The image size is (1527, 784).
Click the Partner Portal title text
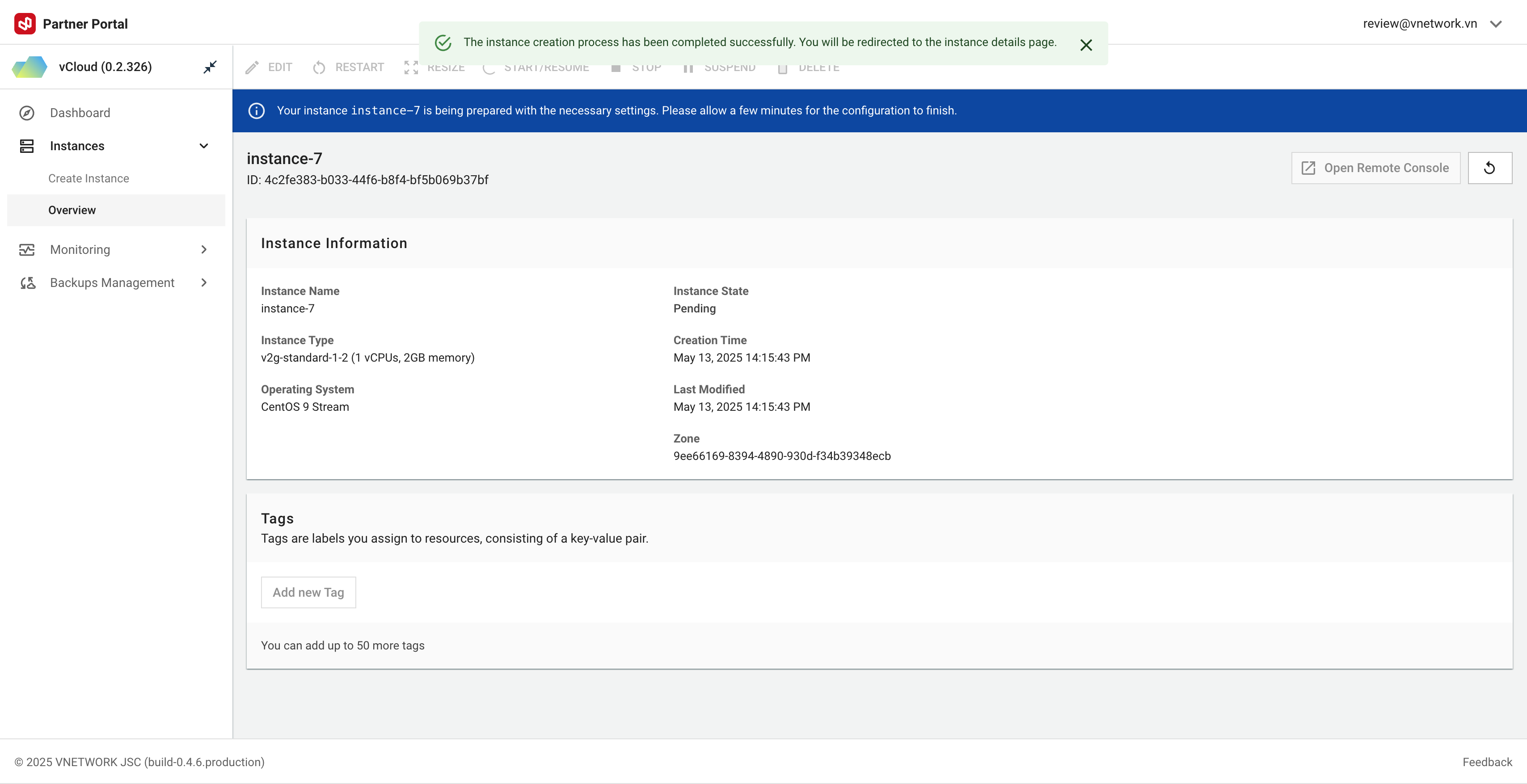85,24
